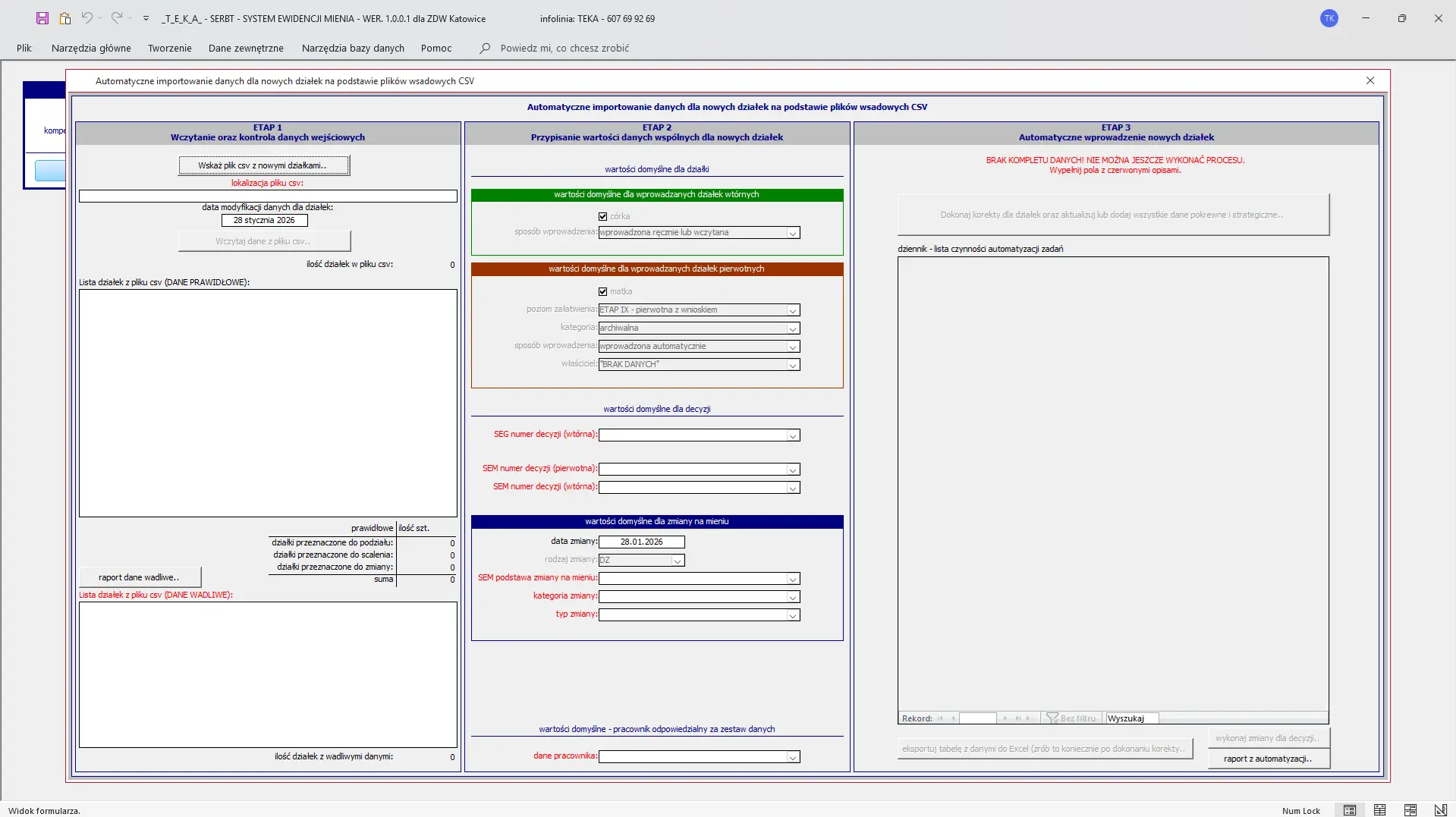Viewport: 1456px width, 817px height.
Task: Open 'SEM numer decyzji (pierwotna)' dropdown
Action: (x=793, y=470)
